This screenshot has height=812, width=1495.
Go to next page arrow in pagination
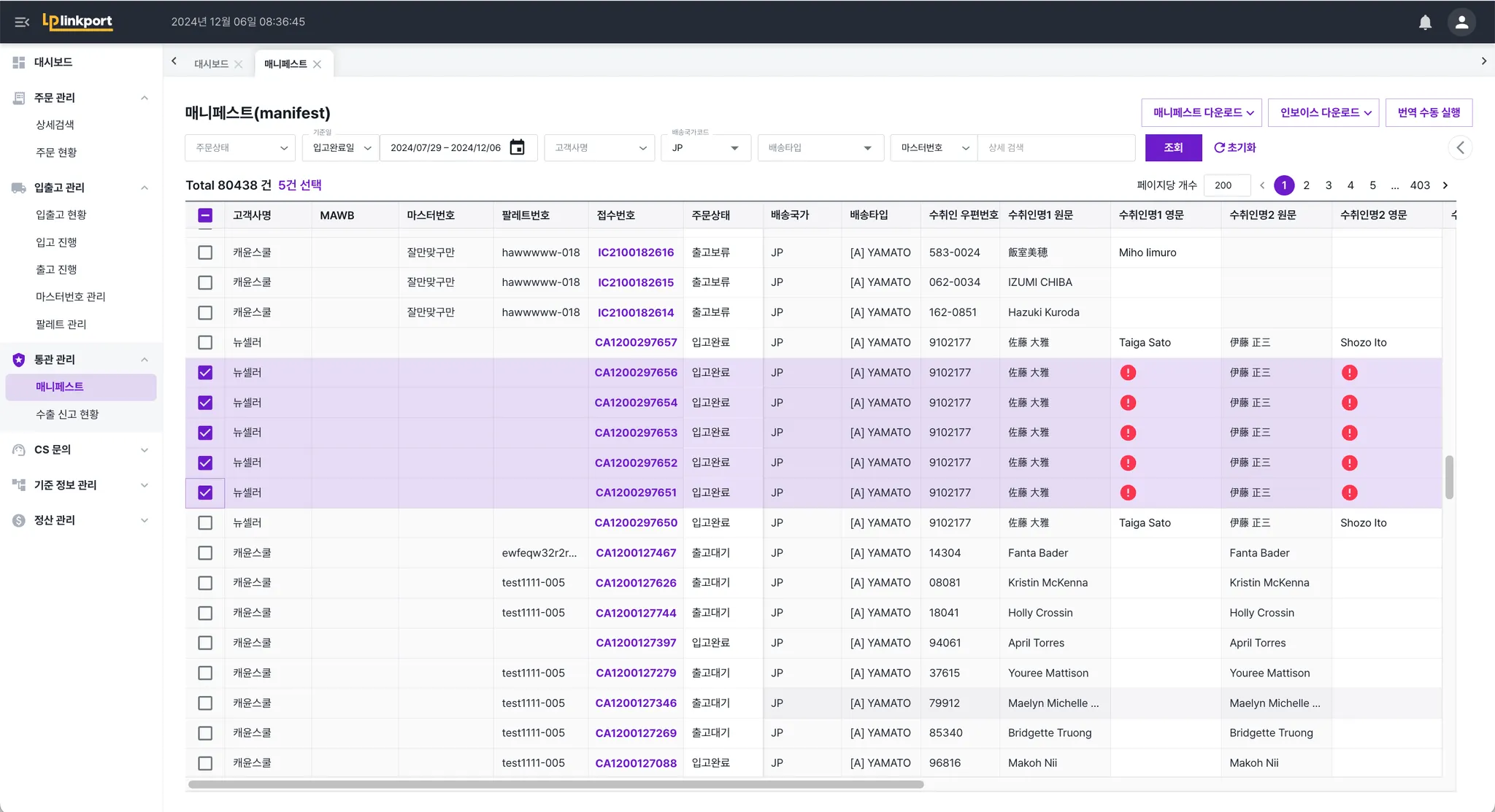pyautogui.click(x=1445, y=185)
